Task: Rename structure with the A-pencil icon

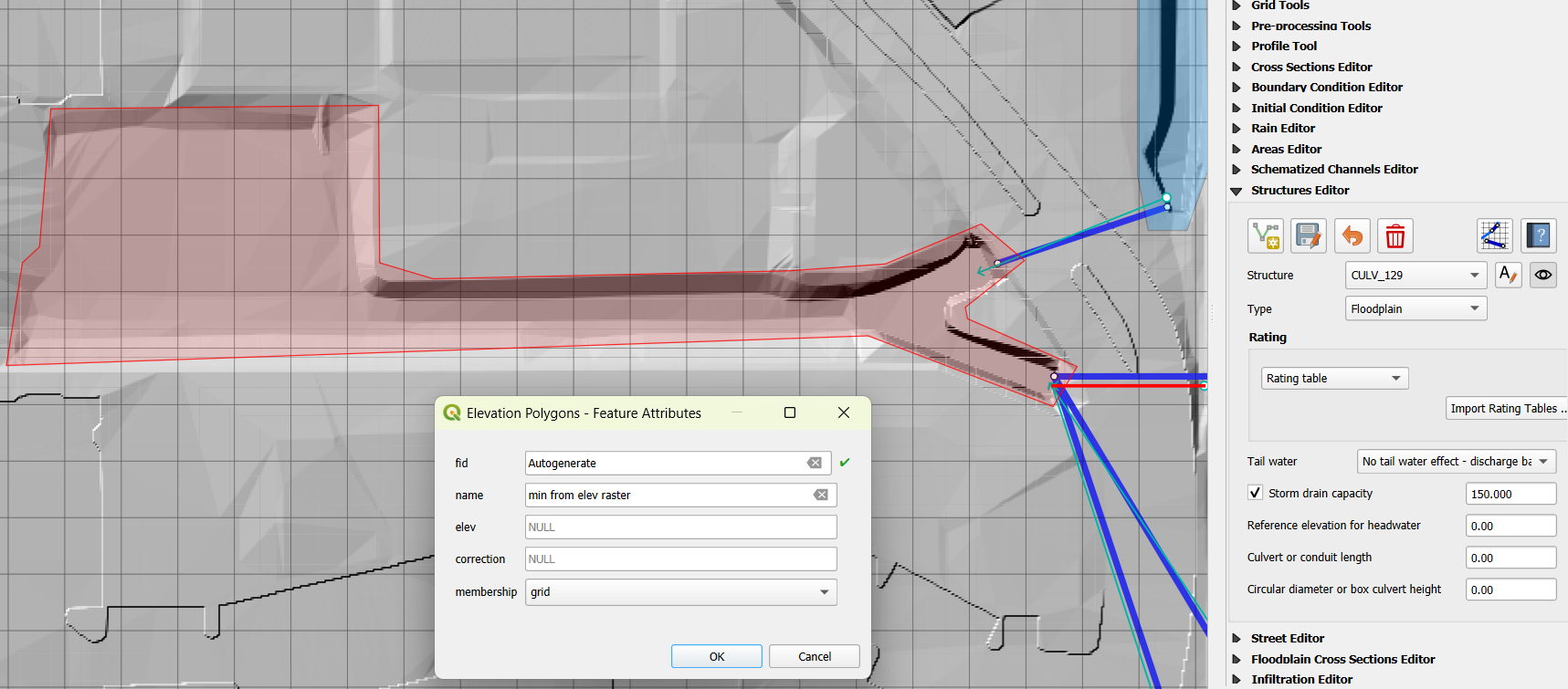Action: [1508, 275]
